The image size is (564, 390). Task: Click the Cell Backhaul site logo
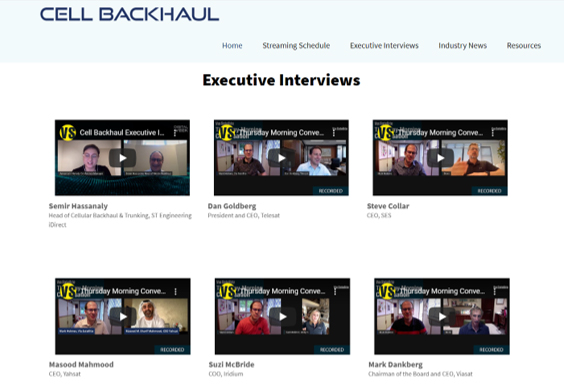(x=129, y=14)
